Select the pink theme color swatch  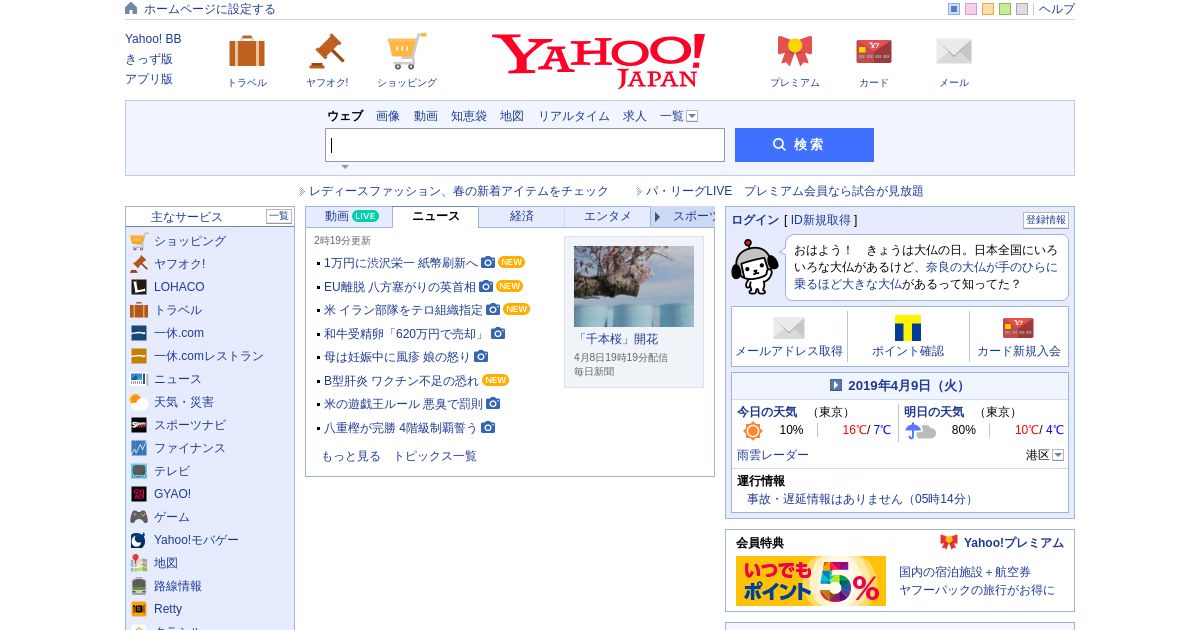click(x=971, y=9)
